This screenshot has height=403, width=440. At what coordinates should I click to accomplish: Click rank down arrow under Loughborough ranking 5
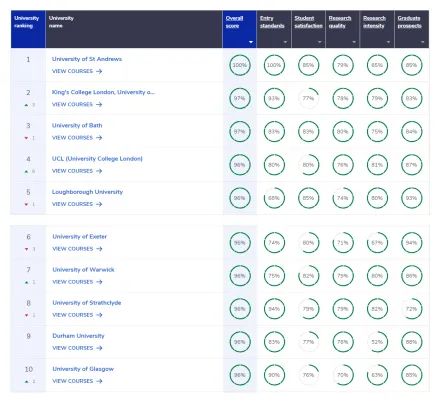point(26,204)
